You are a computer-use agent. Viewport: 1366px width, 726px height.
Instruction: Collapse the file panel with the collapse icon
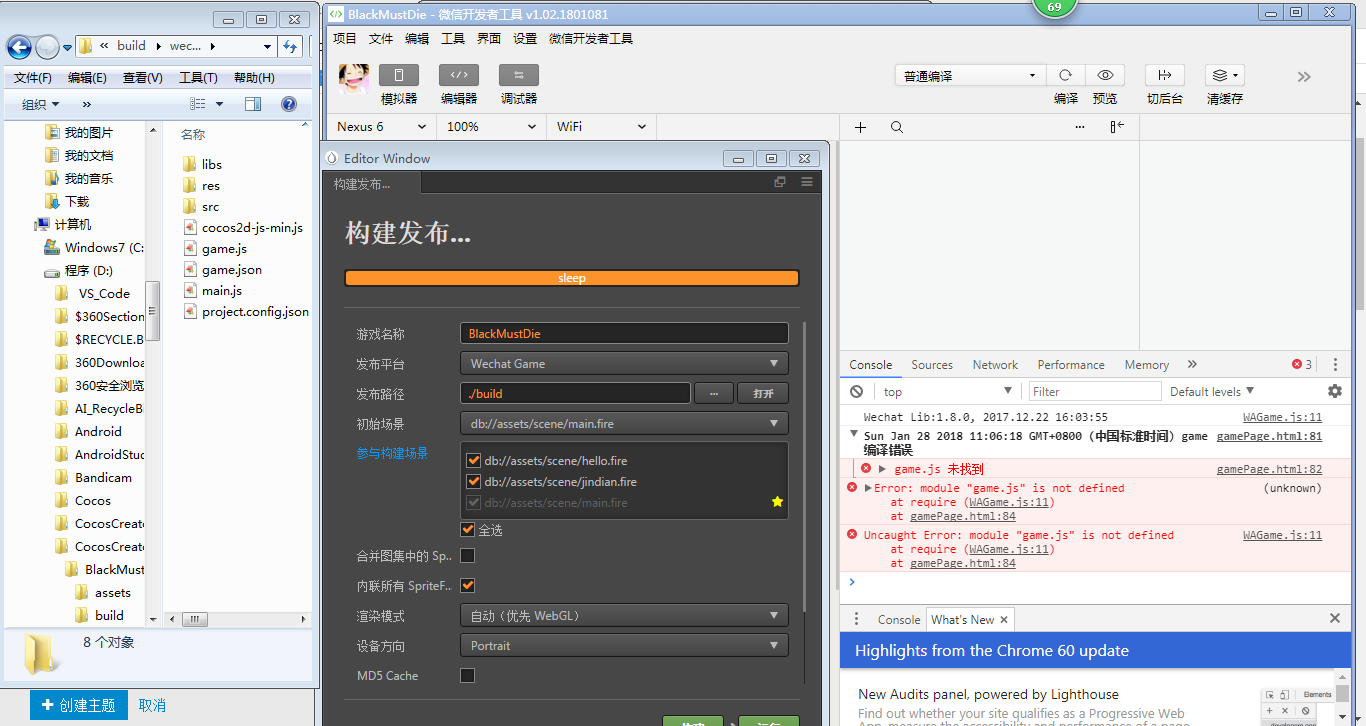(1117, 127)
